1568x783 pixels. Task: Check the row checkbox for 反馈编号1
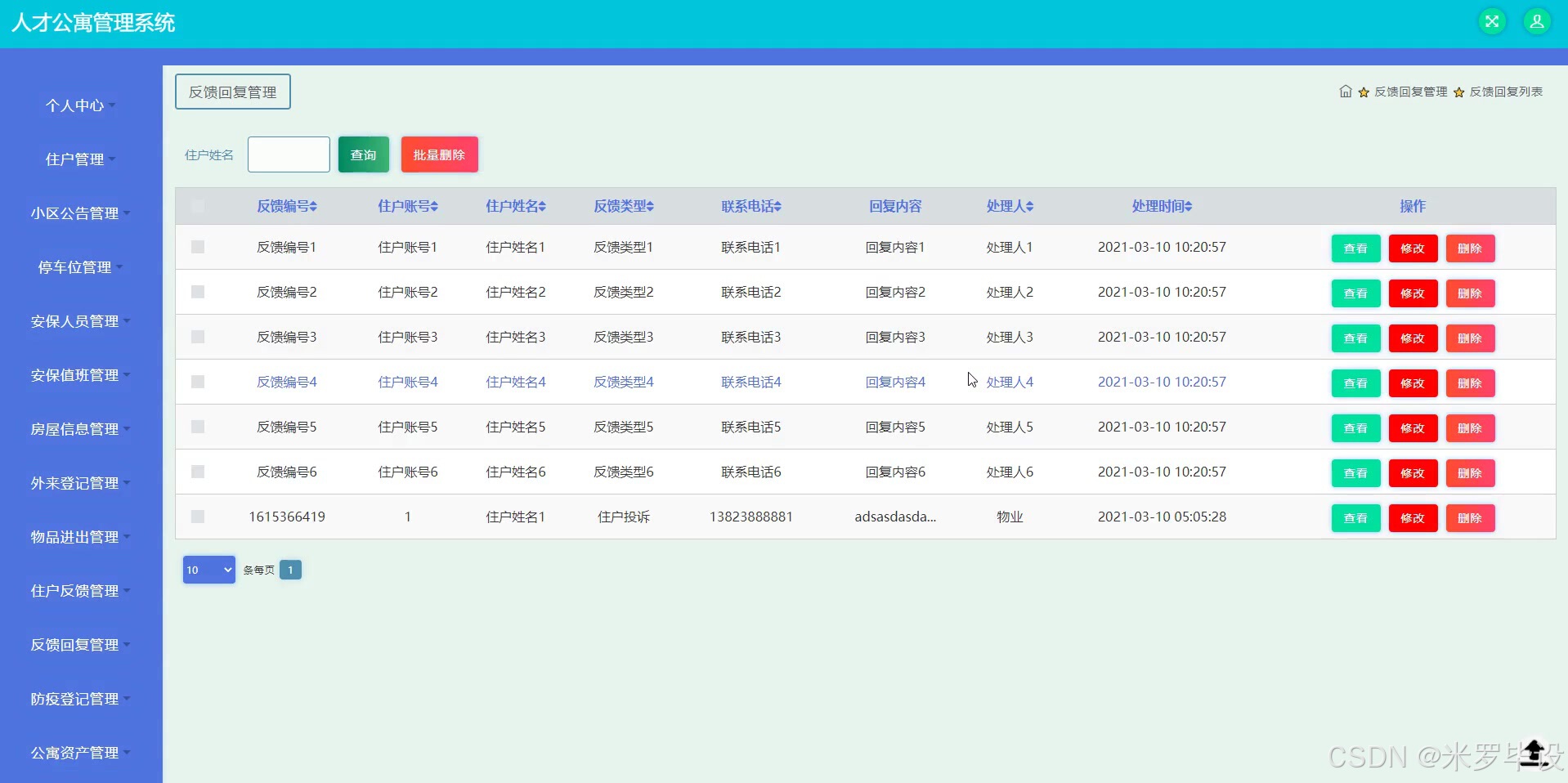pos(198,247)
